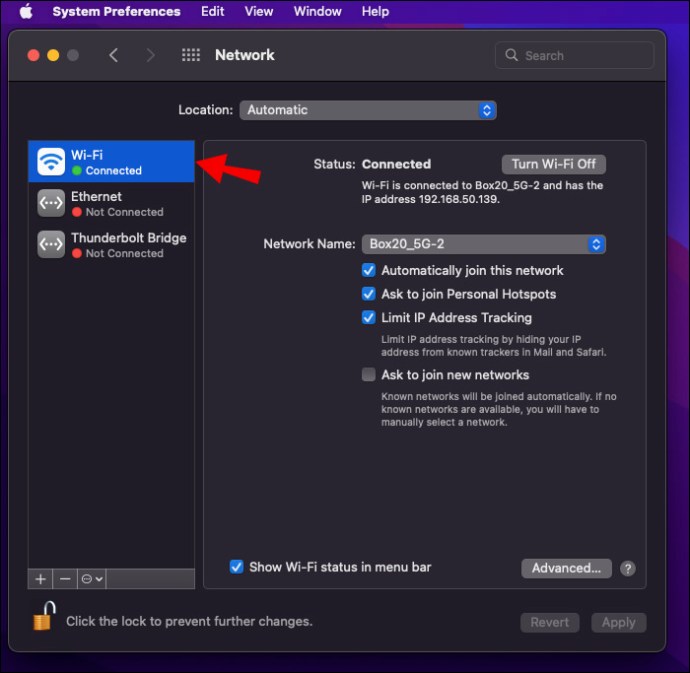Image resolution: width=690 pixels, height=673 pixels.
Task: Toggle Automatically join this network
Action: pyautogui.click(x=369, y=270)
